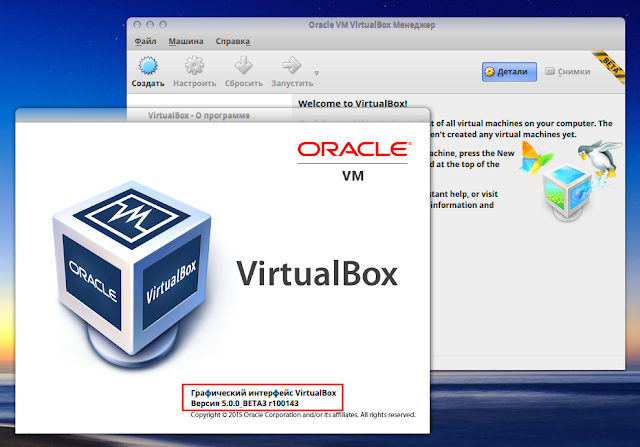
Task: Click the text 'Графический интерфейс VirtualBox'
Action: [264, 393]
